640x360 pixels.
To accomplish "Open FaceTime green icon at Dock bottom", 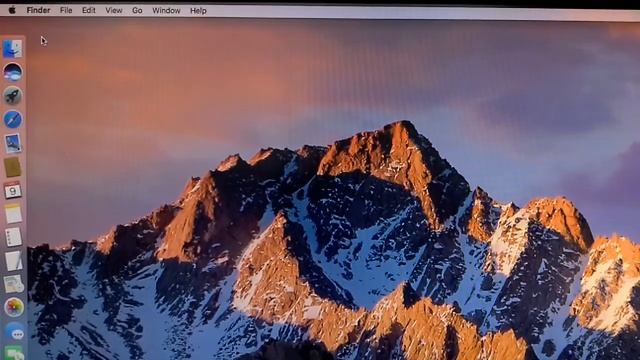I will pyautogui.click(x=15, y=353).
